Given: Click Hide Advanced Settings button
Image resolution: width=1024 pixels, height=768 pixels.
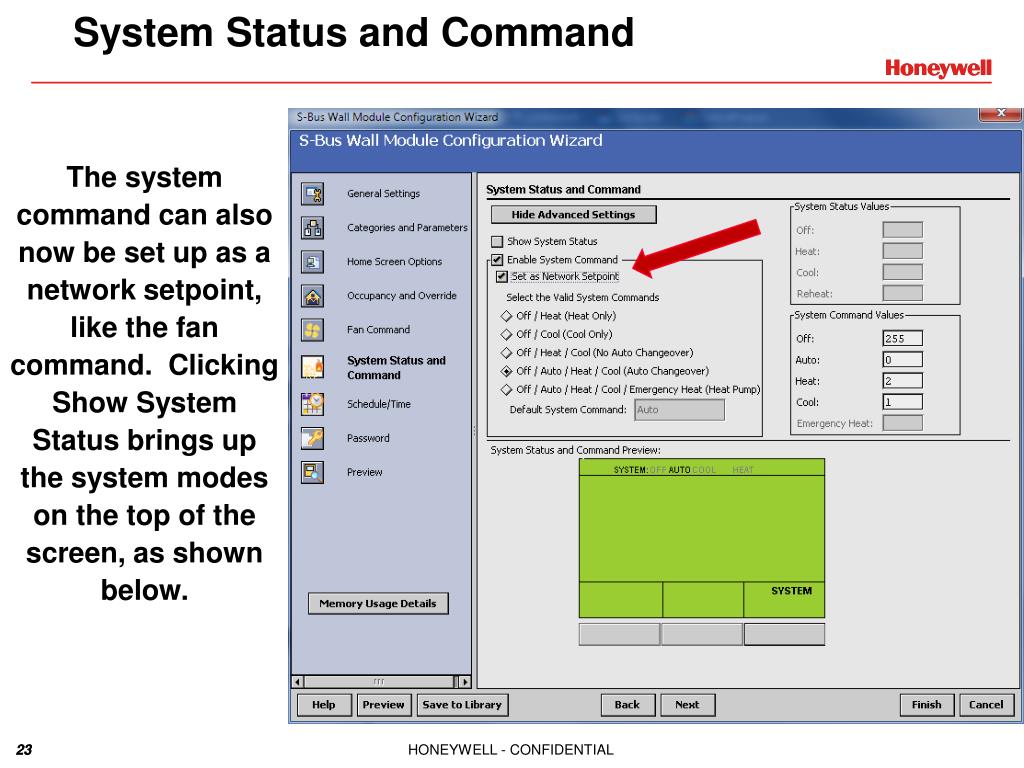Looking at the screenshot, I should tap(573, 214).
